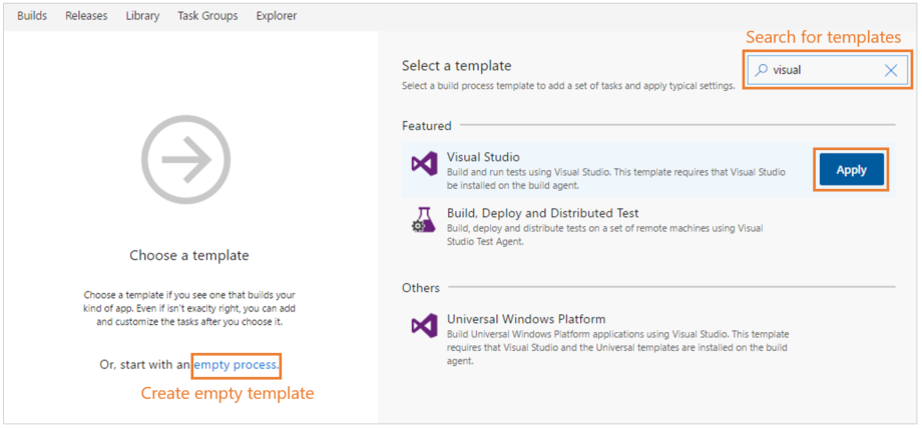Open the Explorer tab
This screenshot has width=922, height=429.
tap(276, 16)
